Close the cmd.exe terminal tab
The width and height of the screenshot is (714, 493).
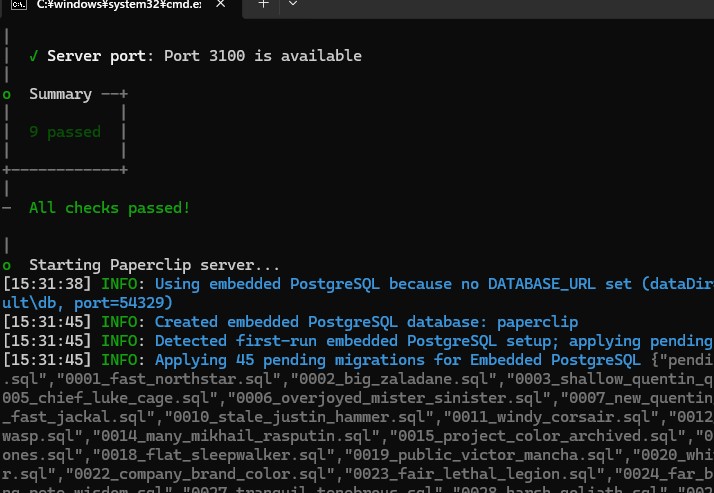pos(219,4)
